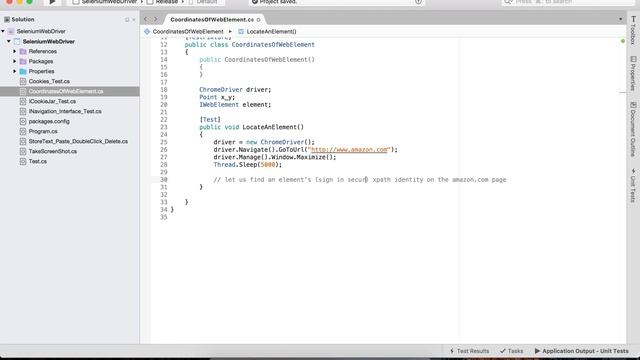Run the project with the play button
The image size is (640, 360).
pyautogui.click(x=52, y=2)
